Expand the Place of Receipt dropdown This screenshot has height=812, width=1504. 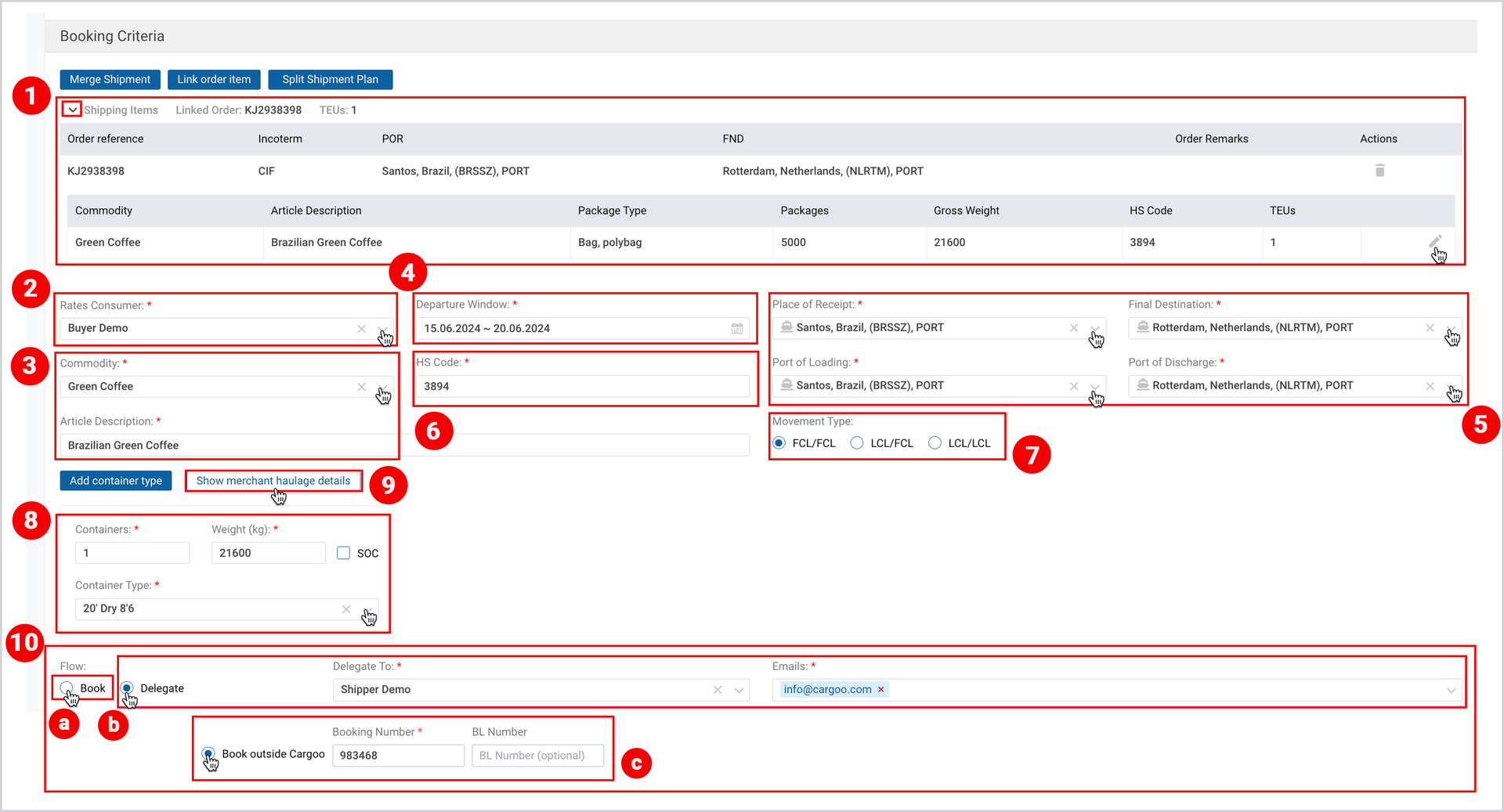(1095, 328)
